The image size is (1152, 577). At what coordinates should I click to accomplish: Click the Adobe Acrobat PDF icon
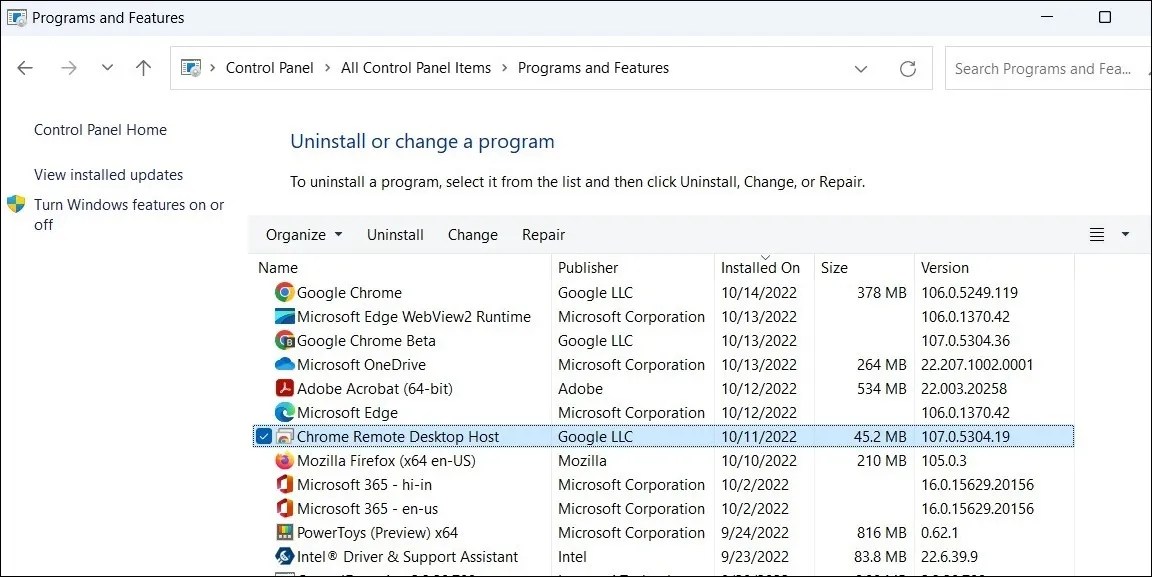point(284,388)
